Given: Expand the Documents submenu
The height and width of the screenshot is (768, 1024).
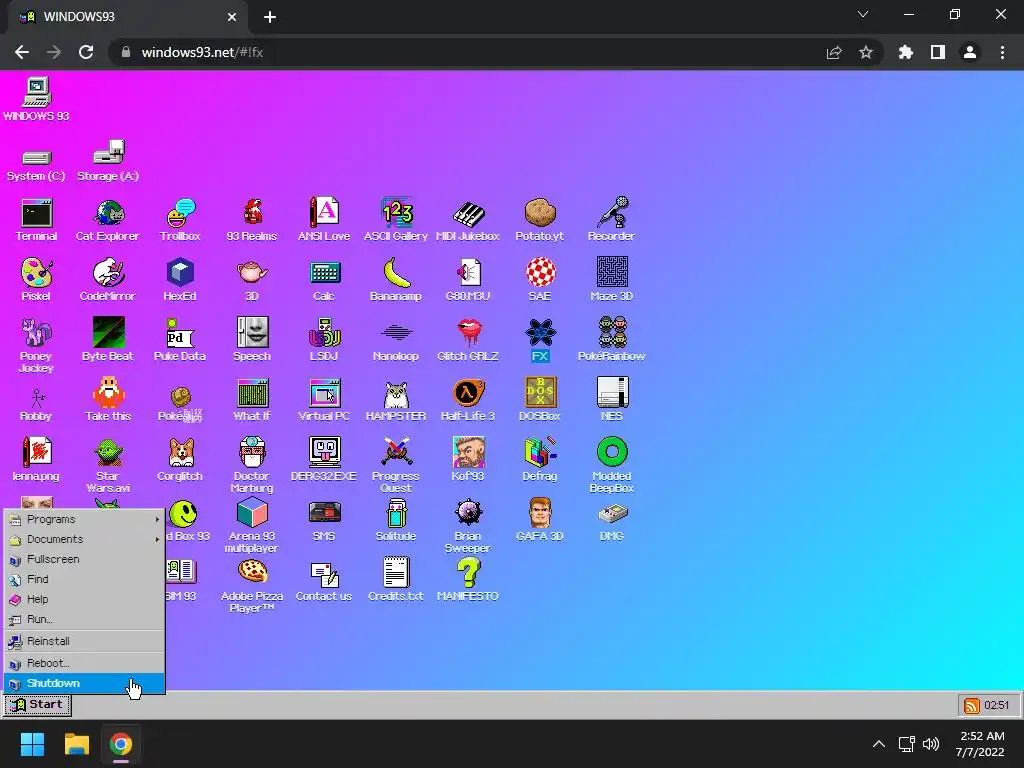Looking at the screenshot, I should click(x=84, y=539).
